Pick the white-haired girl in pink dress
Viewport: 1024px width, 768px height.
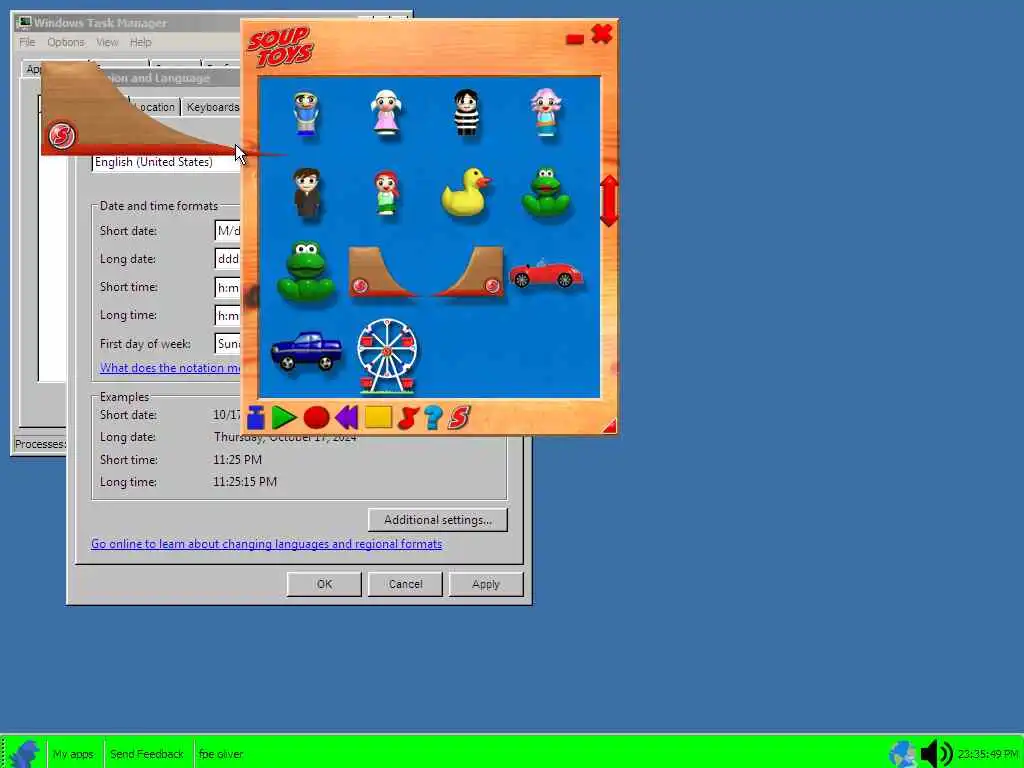[386, 112]
